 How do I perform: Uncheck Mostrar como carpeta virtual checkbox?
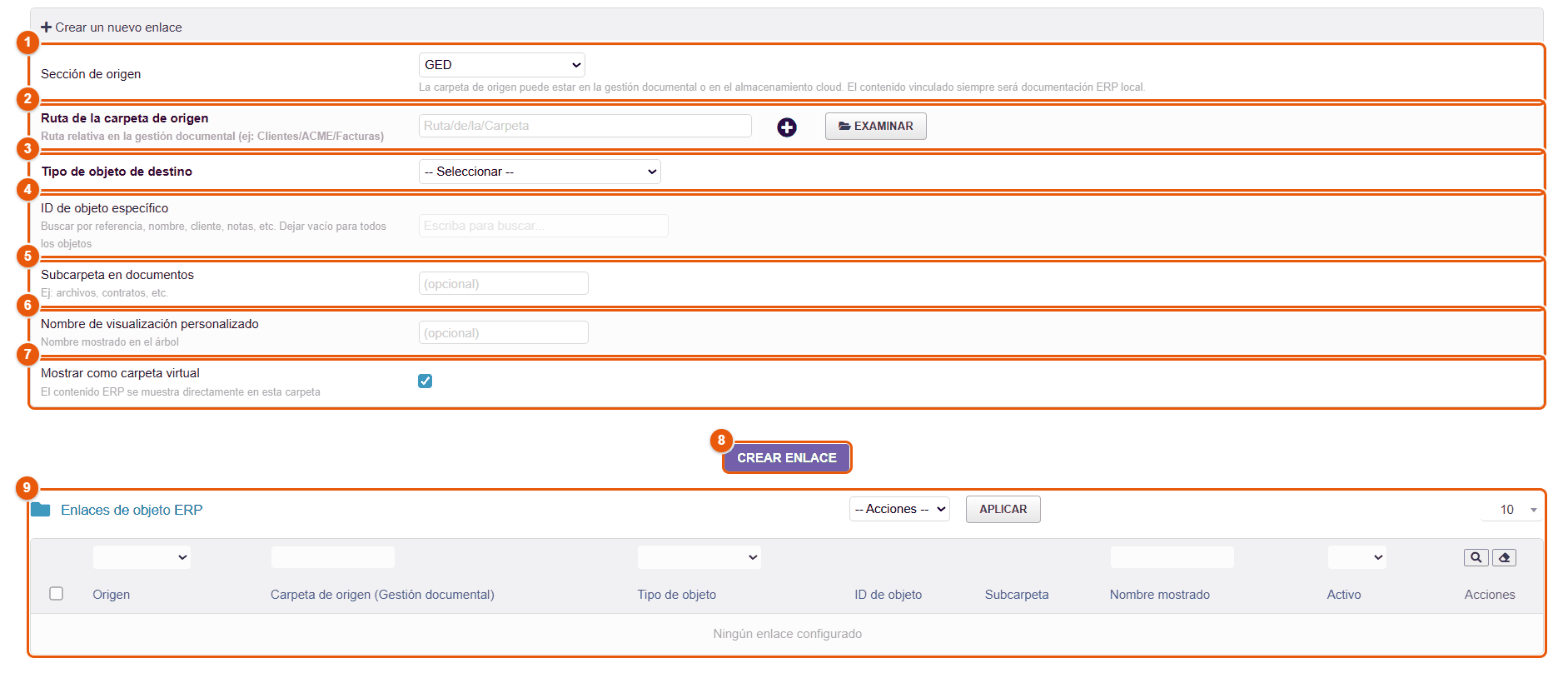[425, 381]
